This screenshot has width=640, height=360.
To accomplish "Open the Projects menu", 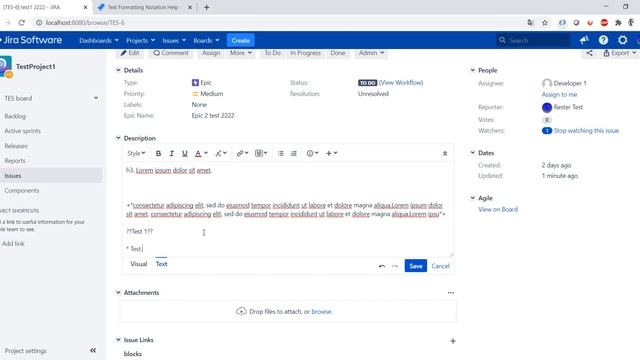I will coord(140,40).
